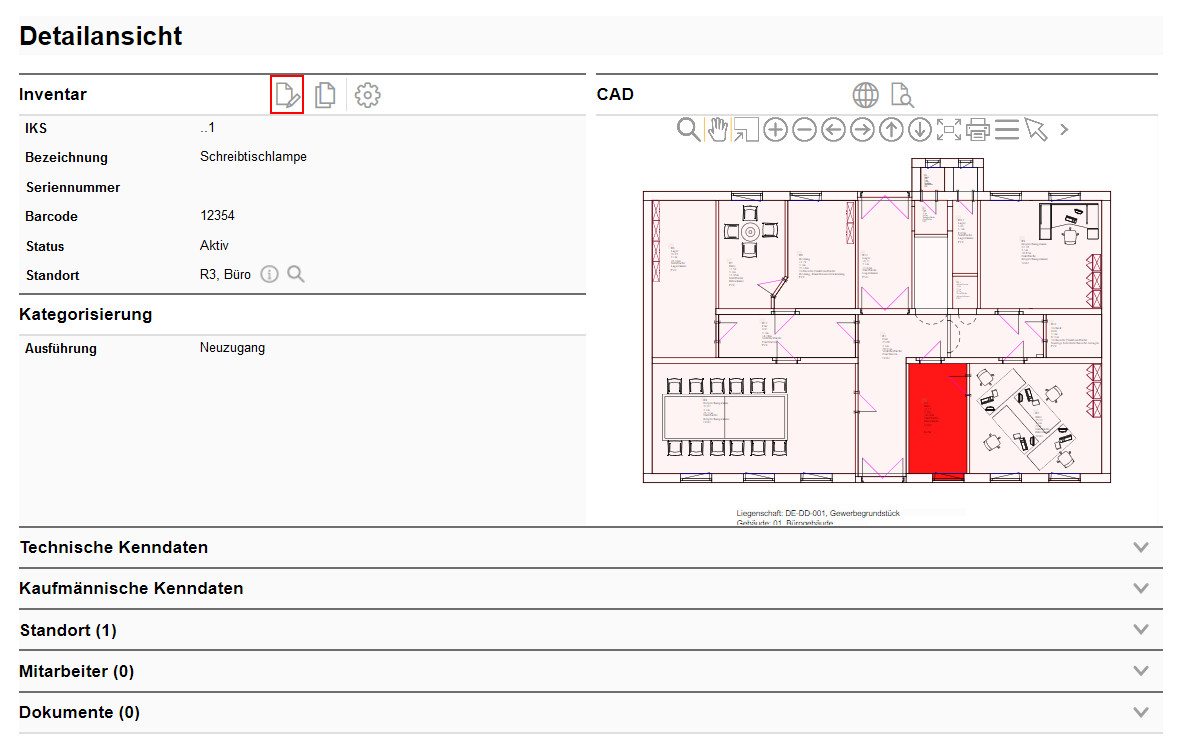The height and width of the screenshot is (741, 1179).
Task: Show more CAD toolbar items chevron
Action: pos(1064,129)
